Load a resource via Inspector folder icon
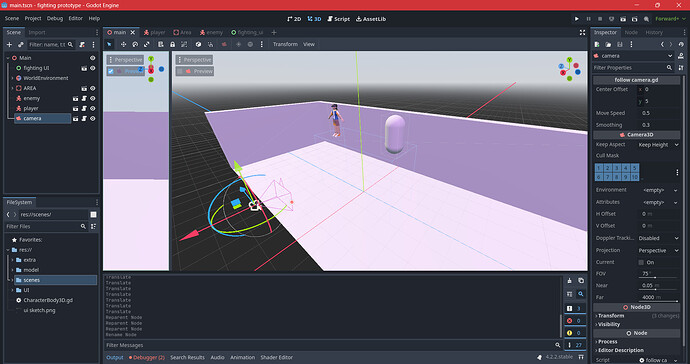Viewport: 690px width, 364px height. coord(608,44)
